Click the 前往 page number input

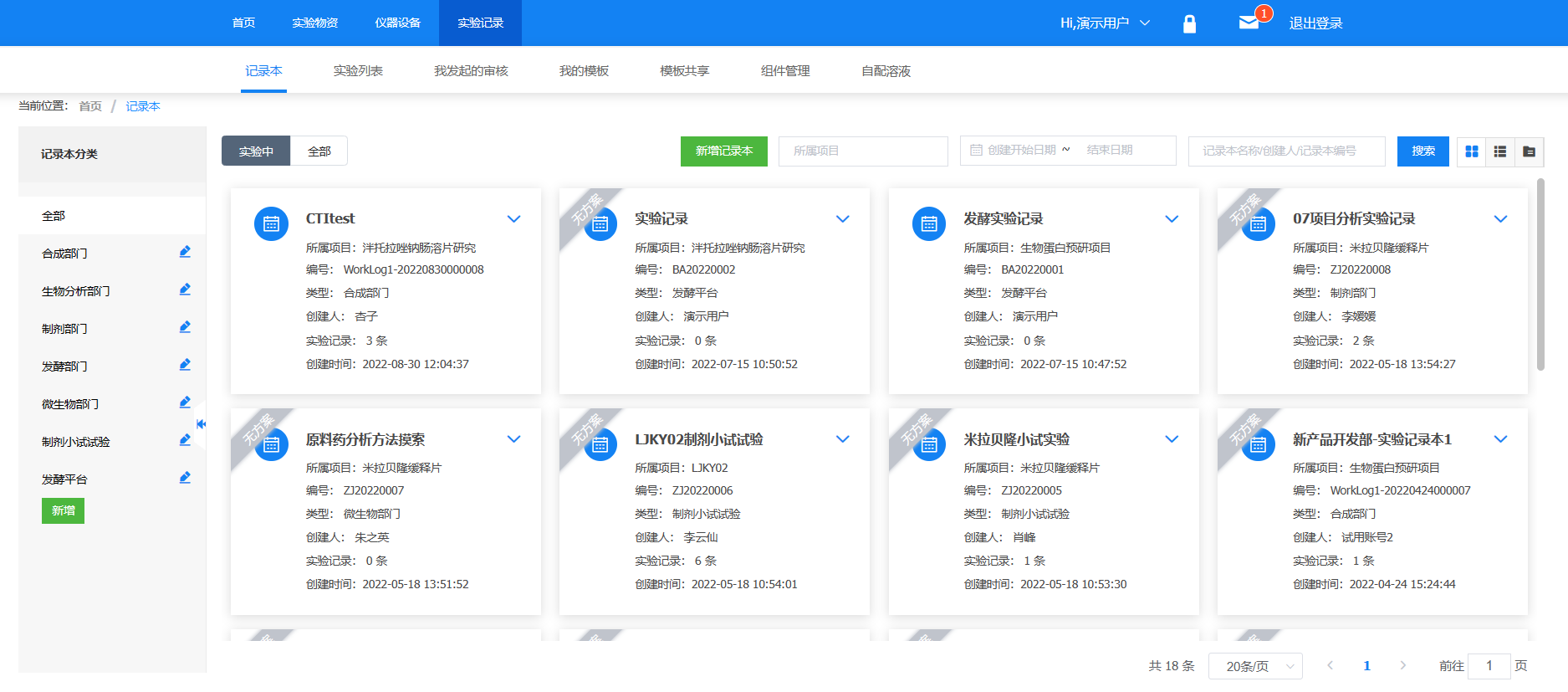pyautogui.click(x=1489, y=666)
